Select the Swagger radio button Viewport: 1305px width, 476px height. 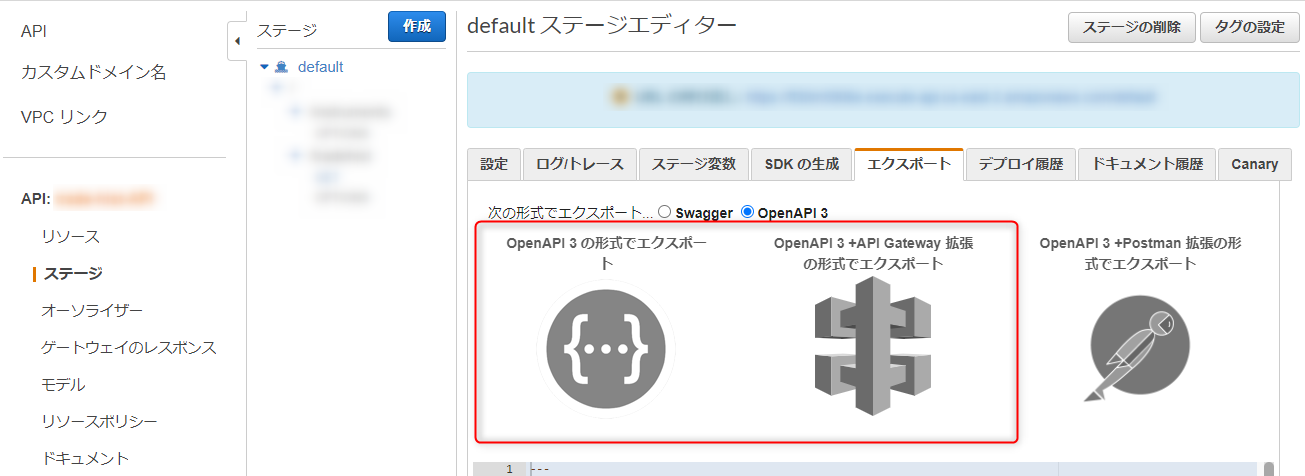click(x=664, y=212)
